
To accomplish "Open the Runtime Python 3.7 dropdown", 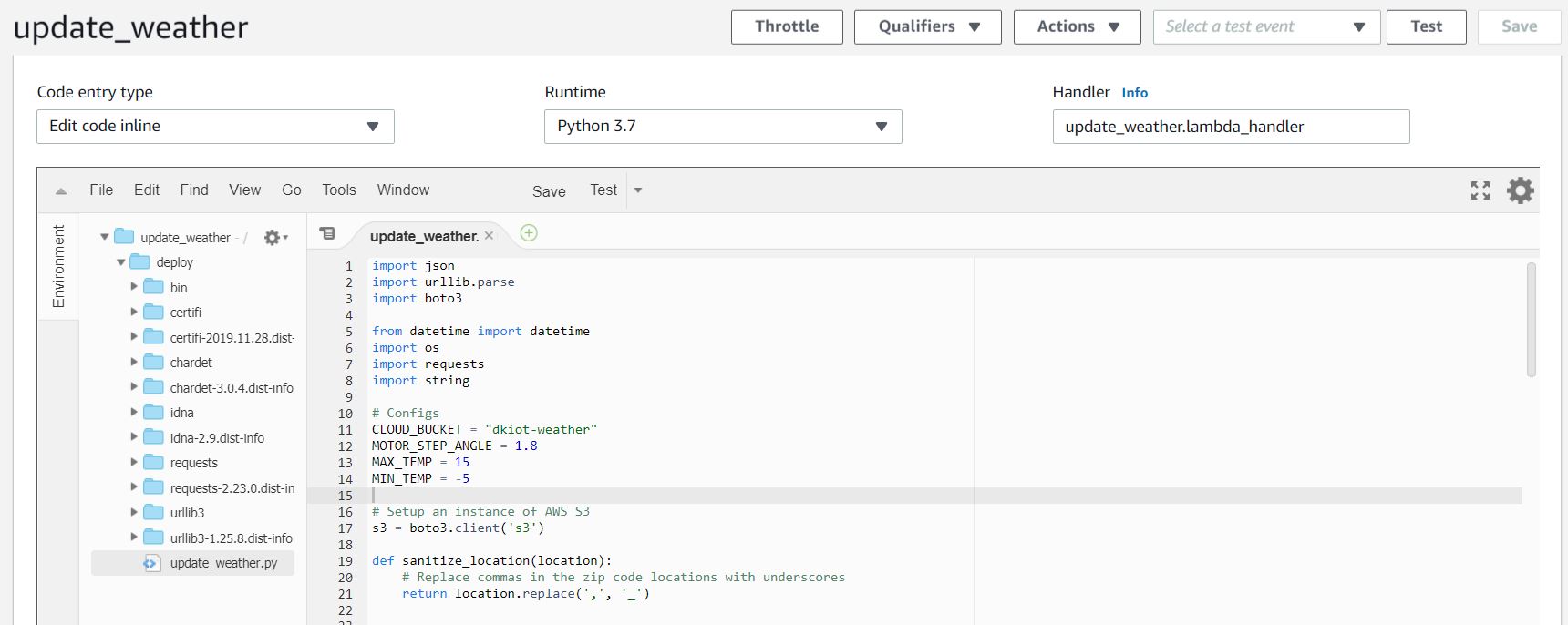I will click(x=722, y=127).
